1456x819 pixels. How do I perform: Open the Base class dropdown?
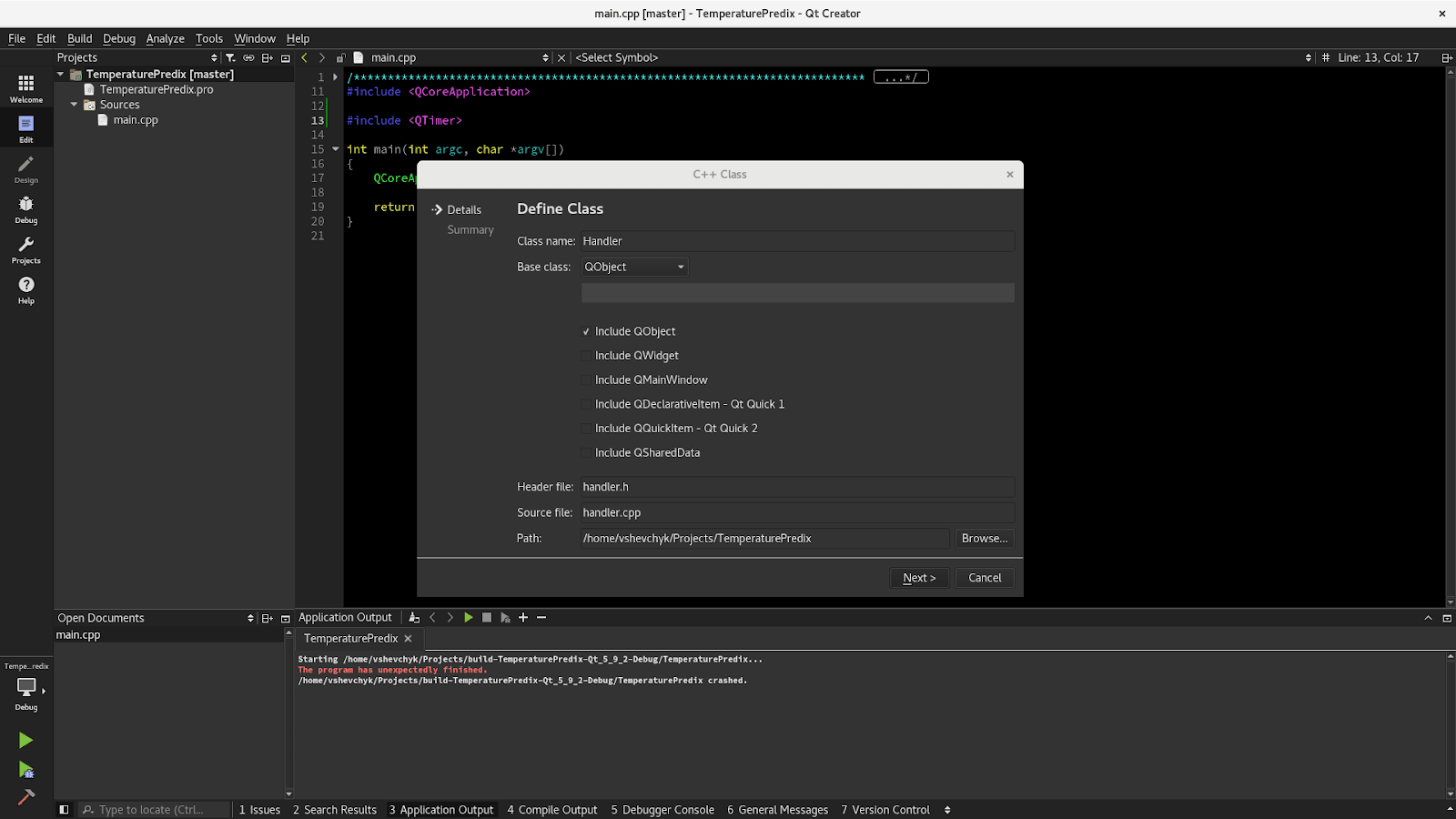pos(634,268)
